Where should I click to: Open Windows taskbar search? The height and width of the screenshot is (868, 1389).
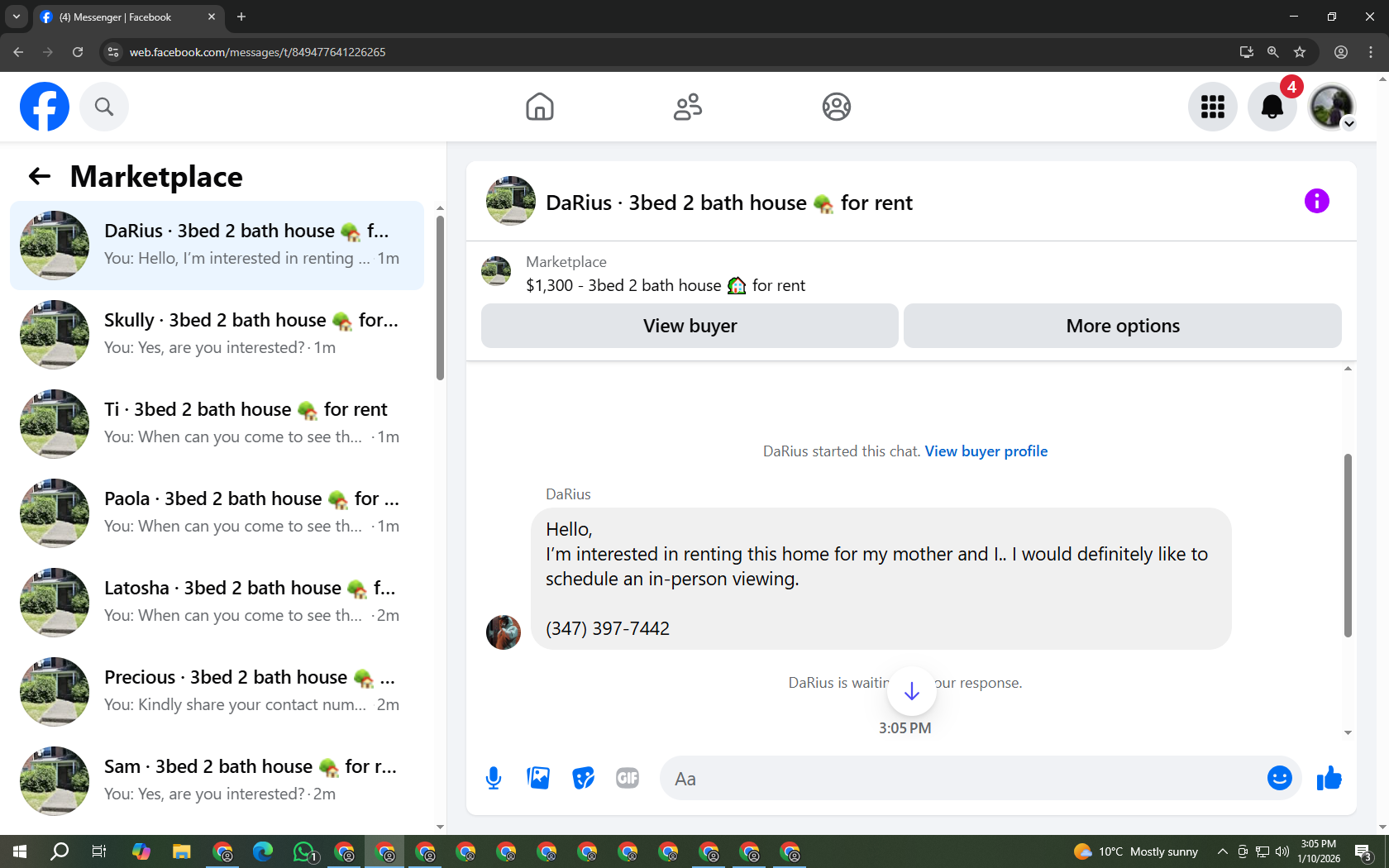(x=60, y=851)
